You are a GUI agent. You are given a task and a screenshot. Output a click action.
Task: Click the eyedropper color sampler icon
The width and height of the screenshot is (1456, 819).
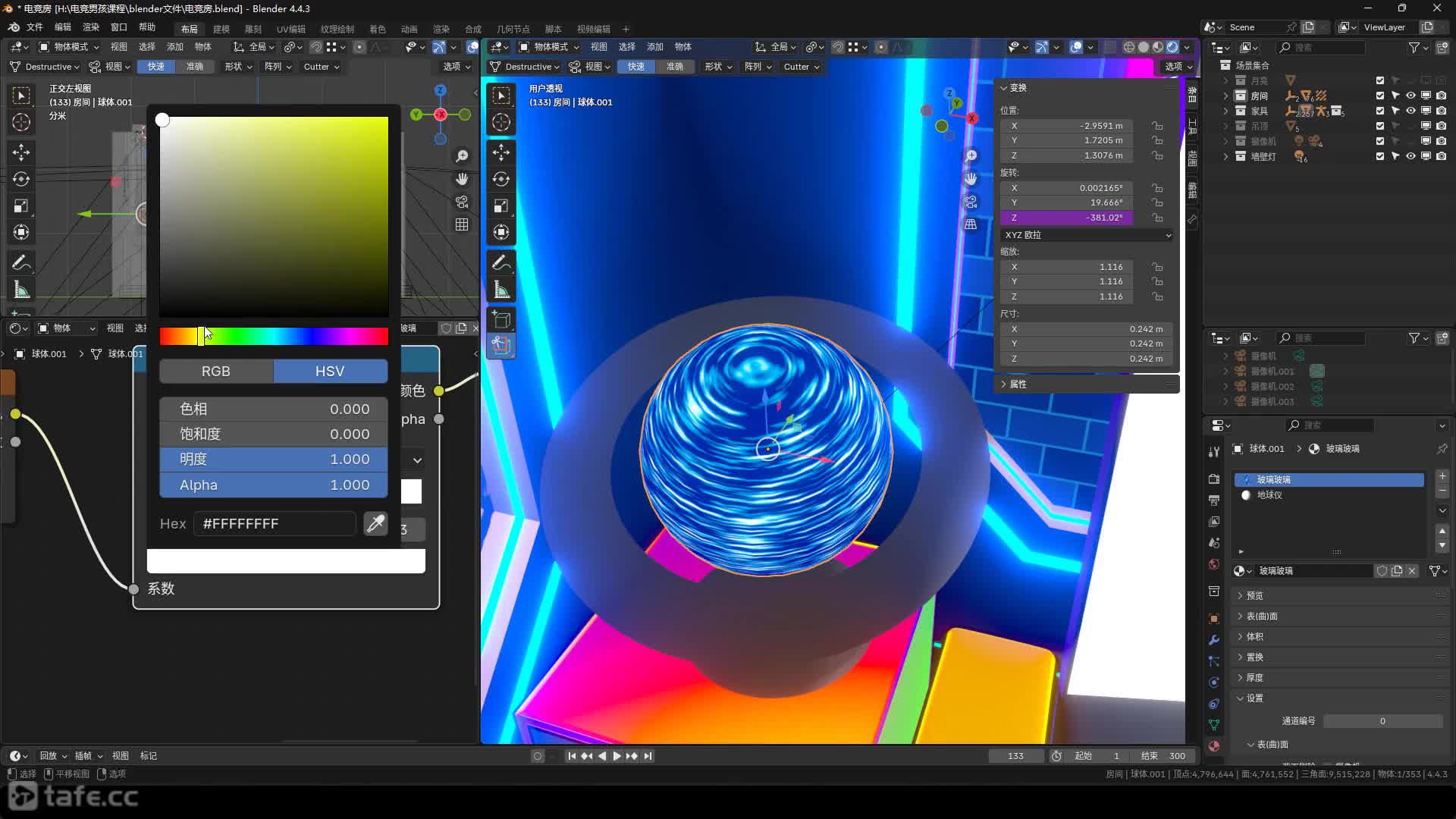[x=375, y=523]
